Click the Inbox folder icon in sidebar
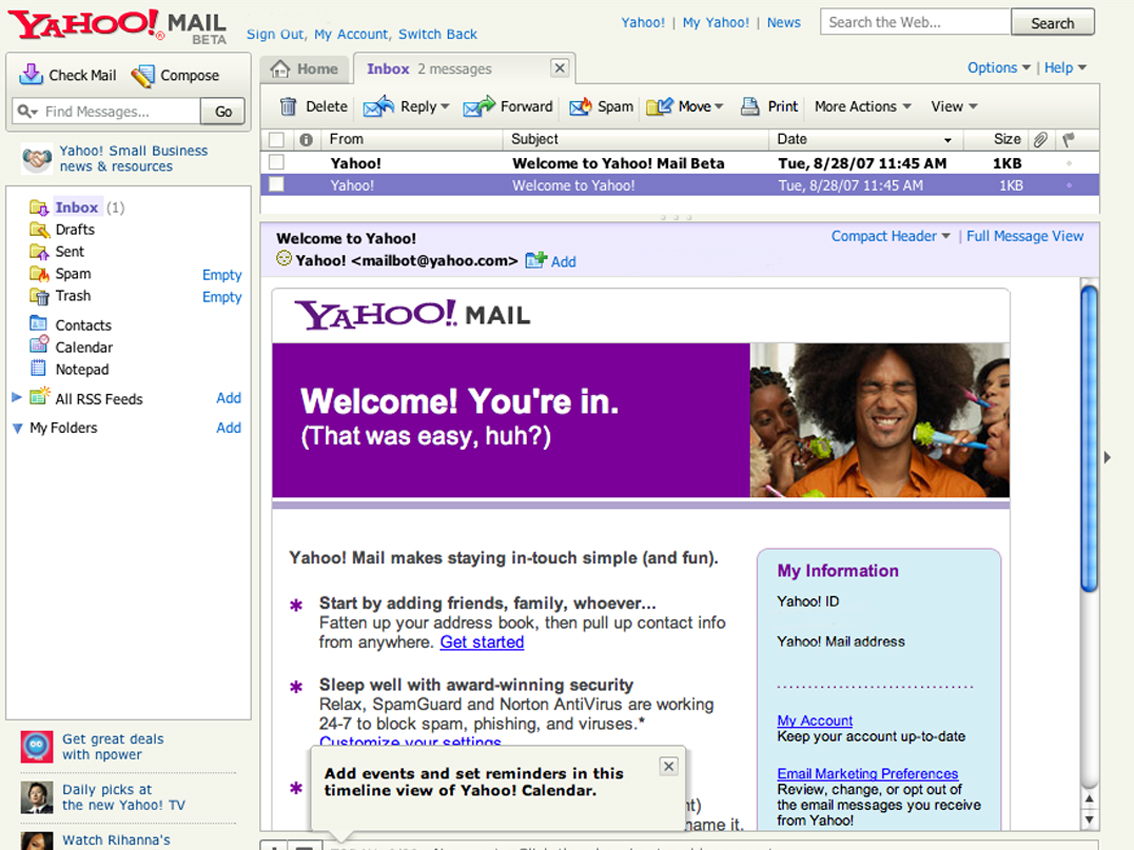The height and width of the screenshot is (850, 1134). pos(39,208)
